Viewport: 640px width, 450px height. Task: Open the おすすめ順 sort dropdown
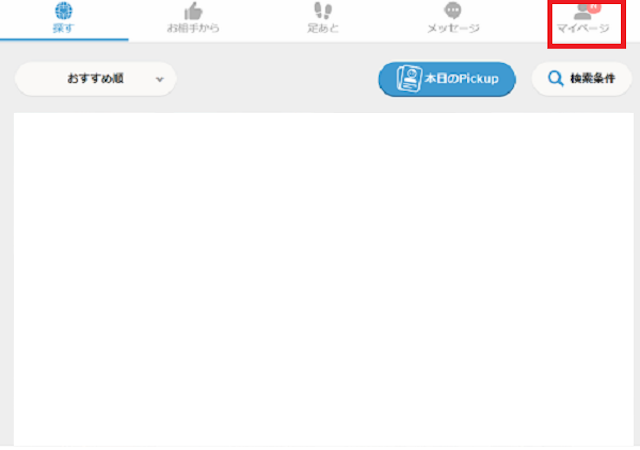pyautogui.click(x=96, y=79)
